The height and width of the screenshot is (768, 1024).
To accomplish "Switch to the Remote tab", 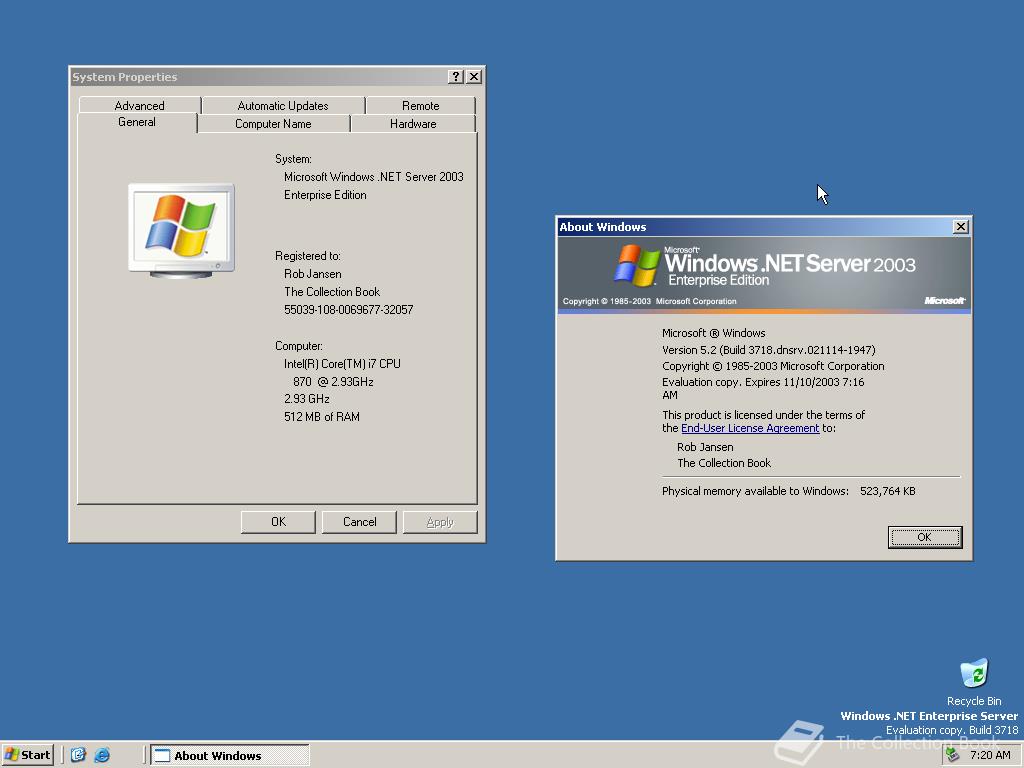I will tap(420, 105).
